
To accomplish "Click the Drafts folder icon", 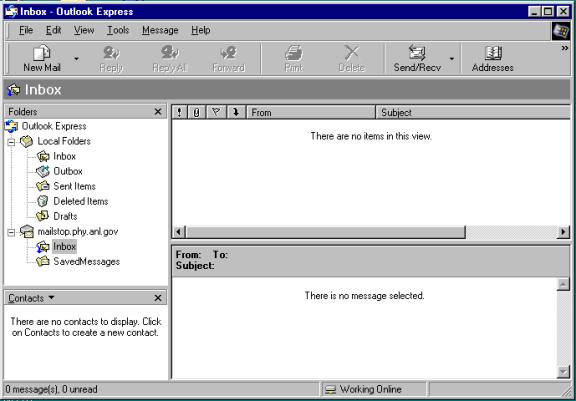I will pyautogui.click(x=43, y=216).
